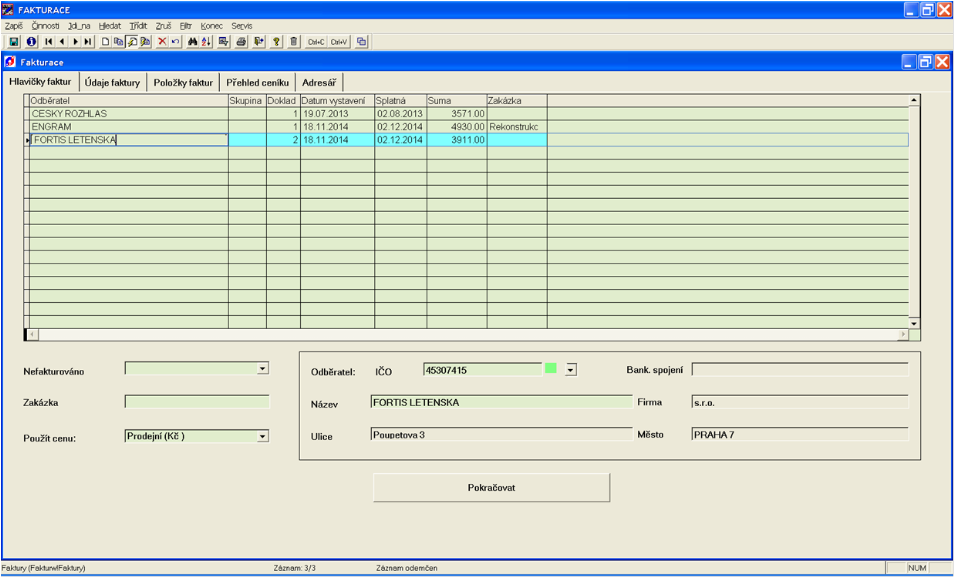Jump to last record toolbar arrow
The width and height of the screenshot is (954, 577).
88,41
